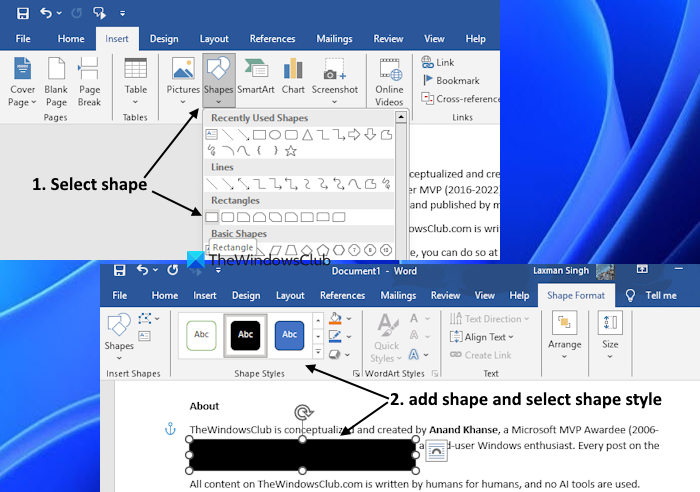The image size is (700, 492).
Task: Expand Shape Styles gallery More button
Action: click(318, 352)
